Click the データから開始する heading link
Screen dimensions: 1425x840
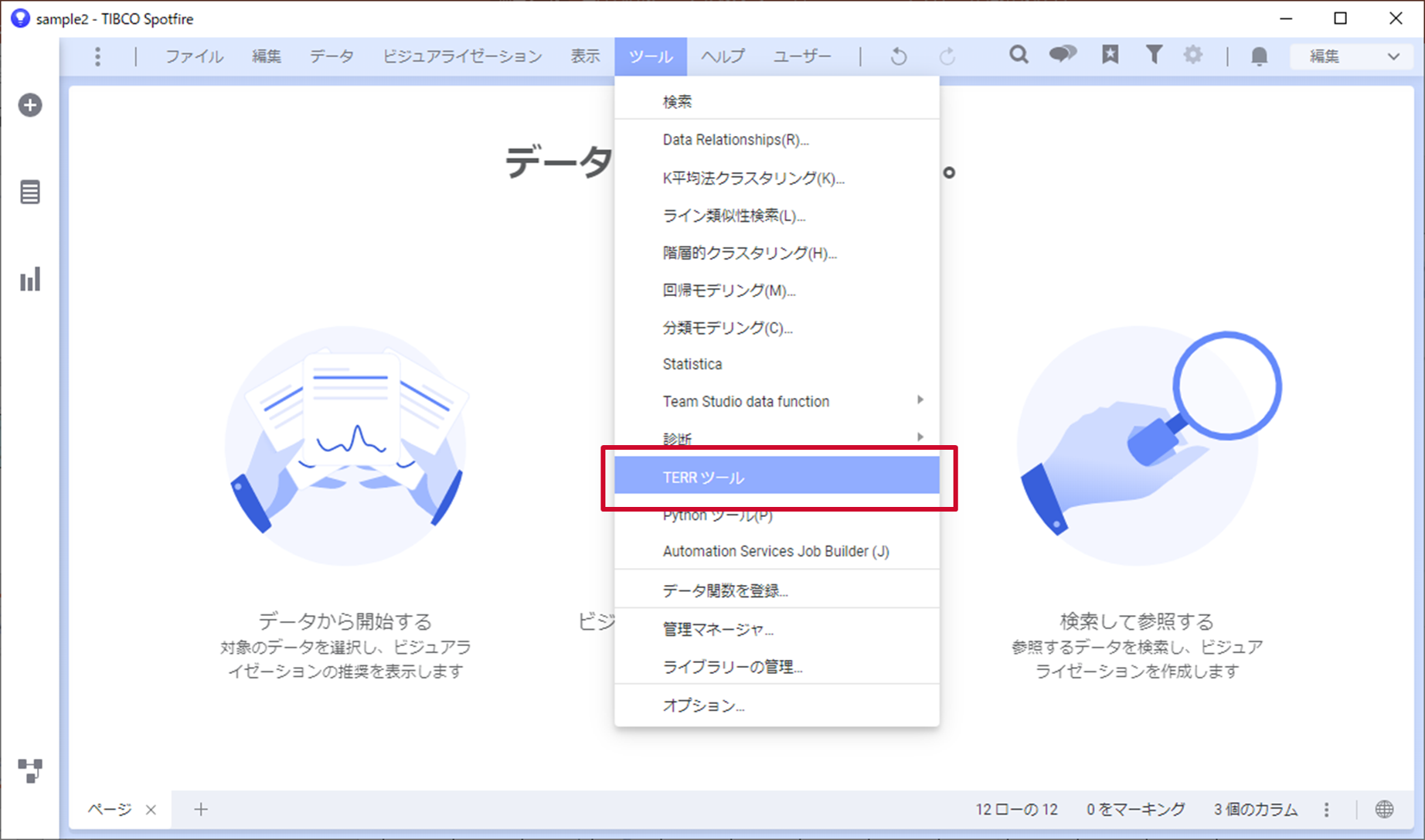pyautogui.click(x=345, y=621)
